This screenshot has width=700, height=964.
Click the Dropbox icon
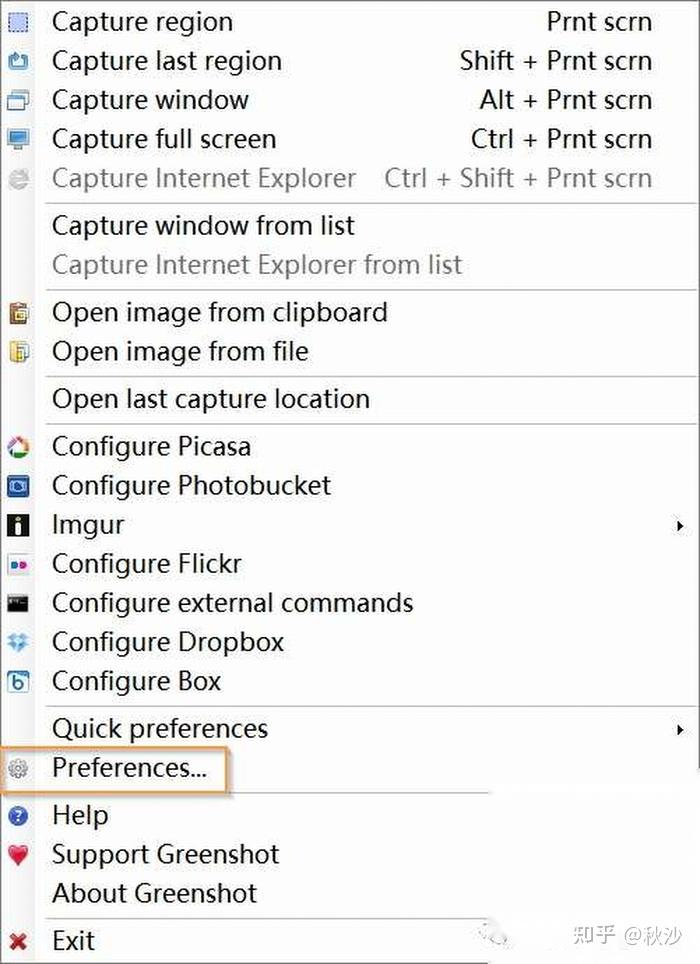point(18,642)
